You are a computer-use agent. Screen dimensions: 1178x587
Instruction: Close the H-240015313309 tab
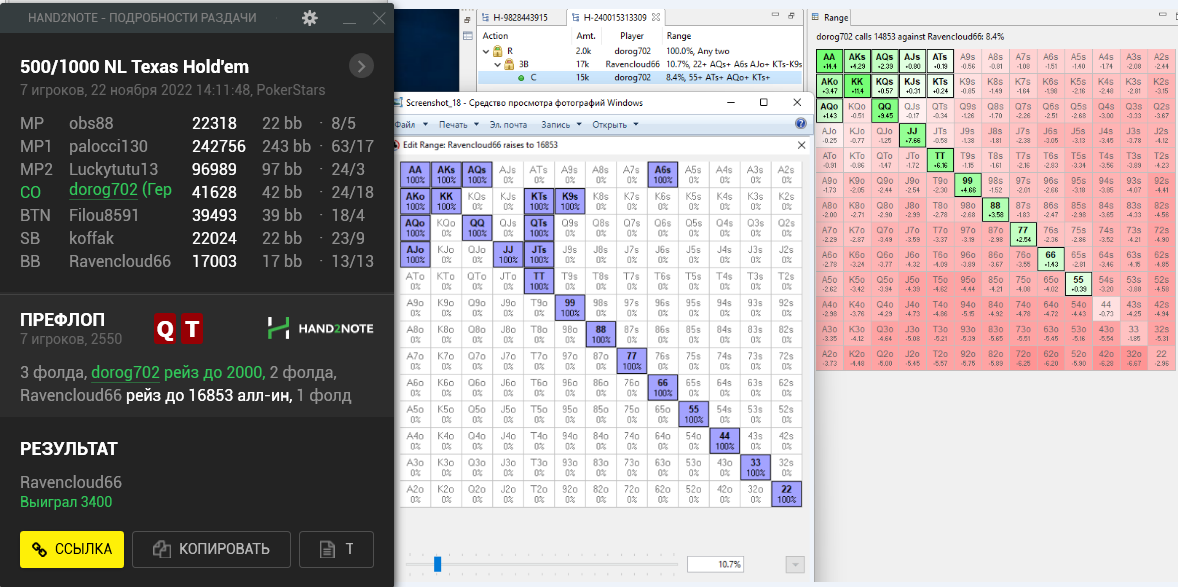pos(656,17)
